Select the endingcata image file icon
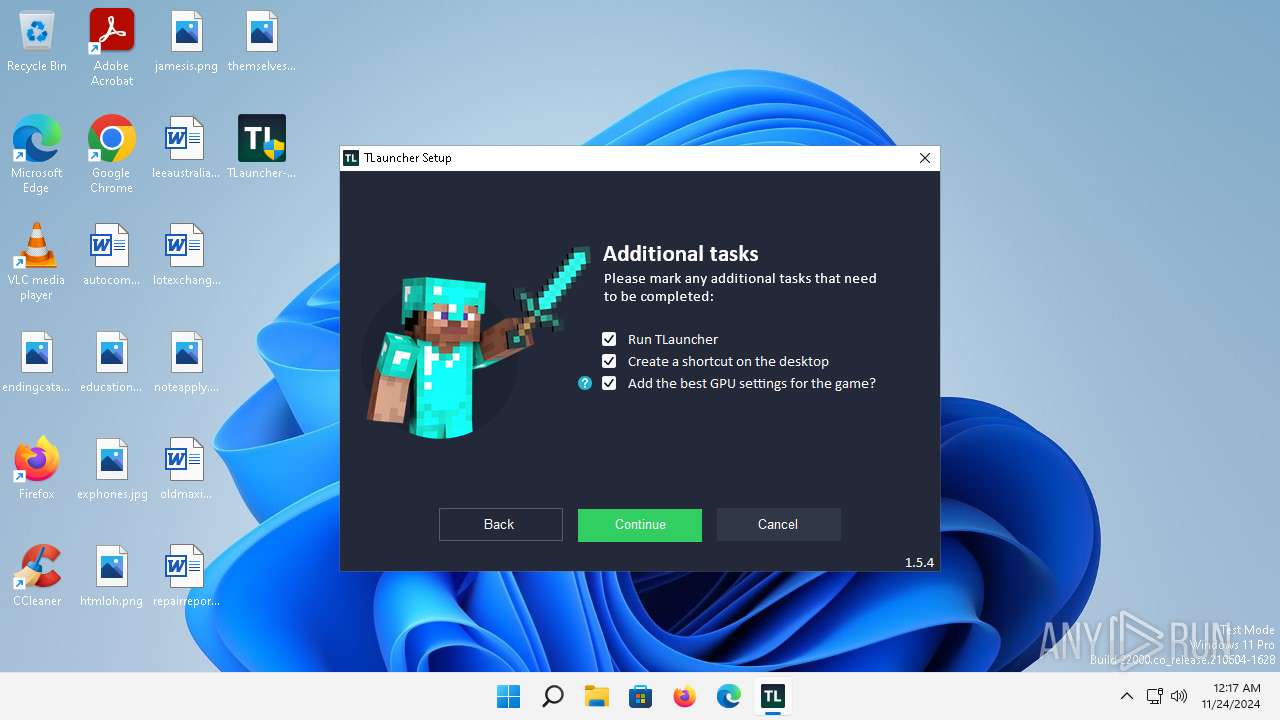 (37, 362)
